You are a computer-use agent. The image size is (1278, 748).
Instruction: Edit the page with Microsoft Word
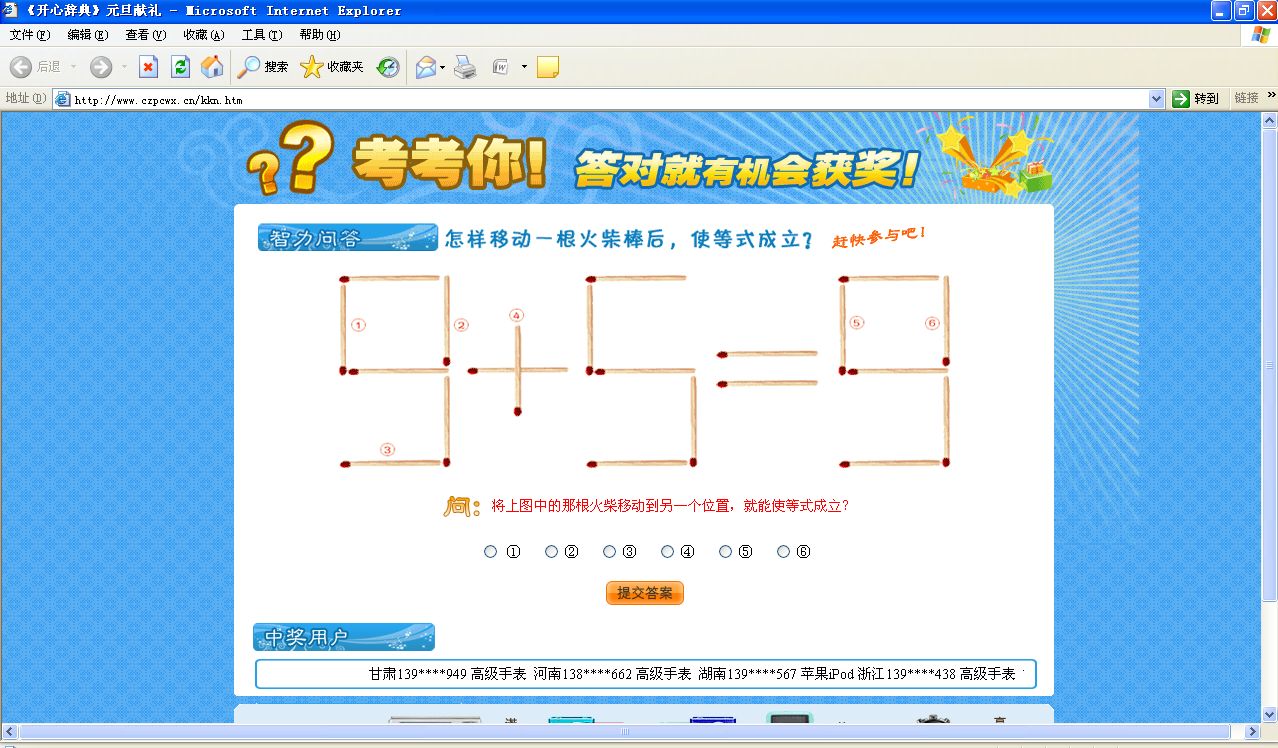499,66
